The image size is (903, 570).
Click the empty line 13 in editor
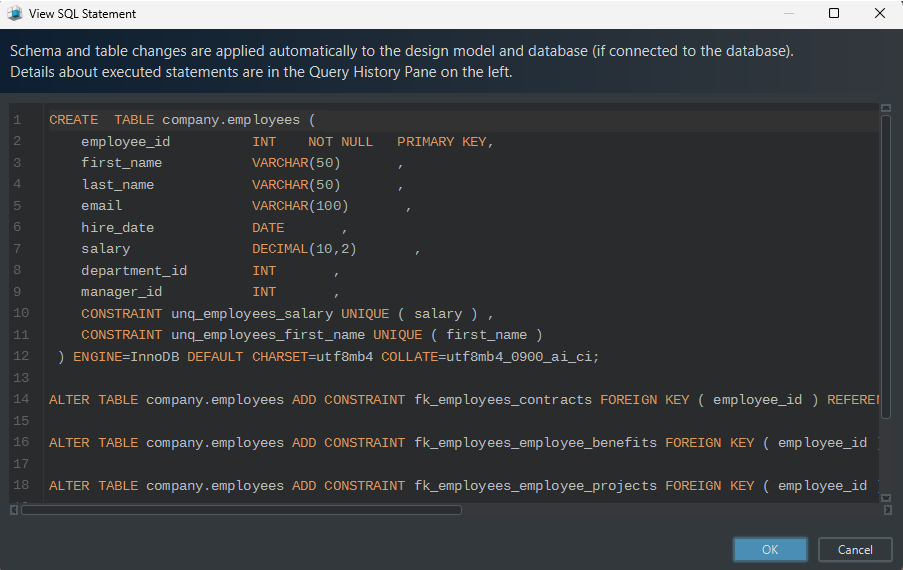[461, 378]
